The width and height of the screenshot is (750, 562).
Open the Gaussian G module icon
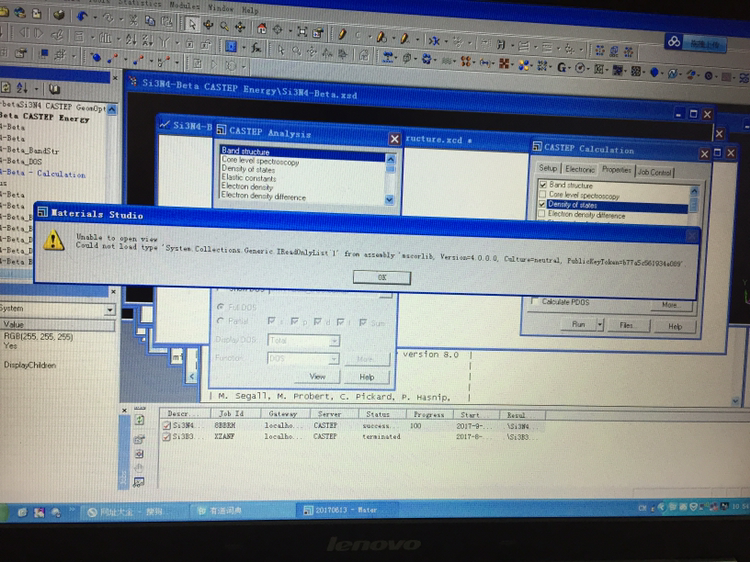[x=562, y=67]
